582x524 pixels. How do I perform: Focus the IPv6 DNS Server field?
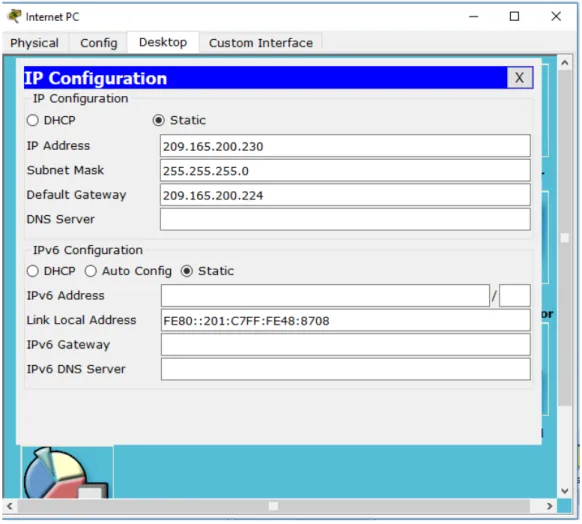pos(346,369)
